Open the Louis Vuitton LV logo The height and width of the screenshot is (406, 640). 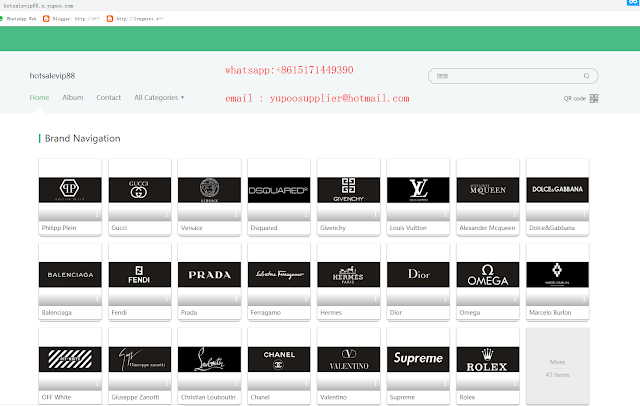[418, 190]
